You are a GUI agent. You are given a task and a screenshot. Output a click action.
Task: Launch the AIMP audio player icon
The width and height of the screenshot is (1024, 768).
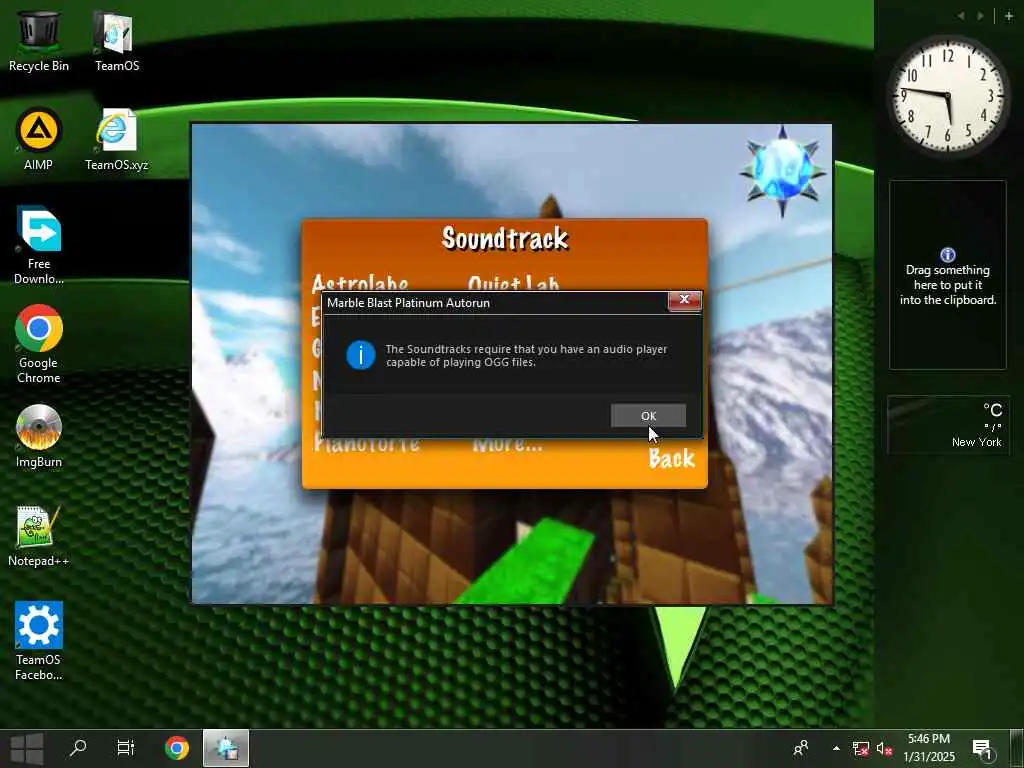point(39,139)
